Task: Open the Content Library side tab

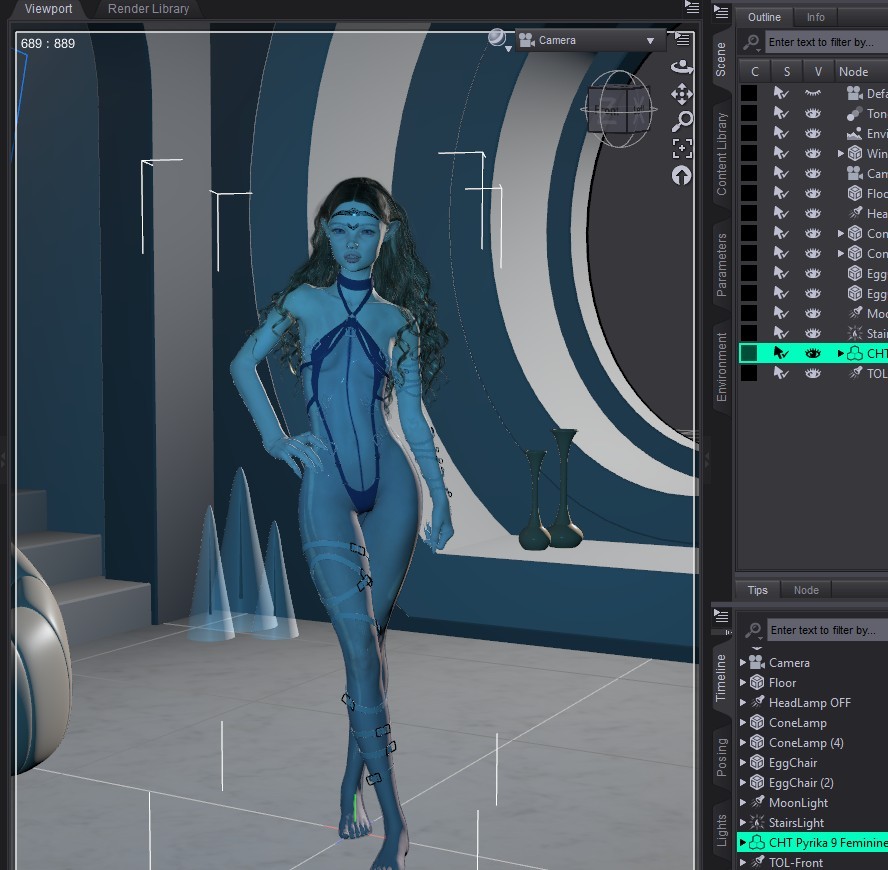Action: coord(722,154)
